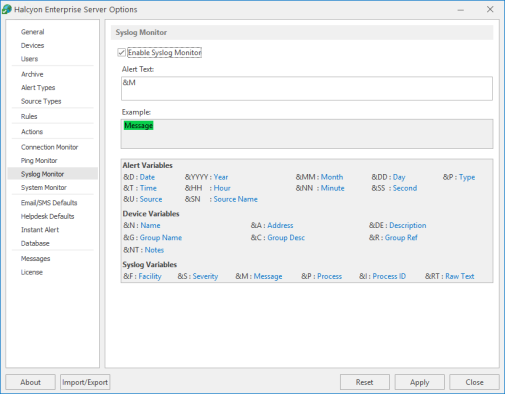The height and width of the screenshot is (394, 505).
Task: Click the Apply button
Action: pos(419,382)
